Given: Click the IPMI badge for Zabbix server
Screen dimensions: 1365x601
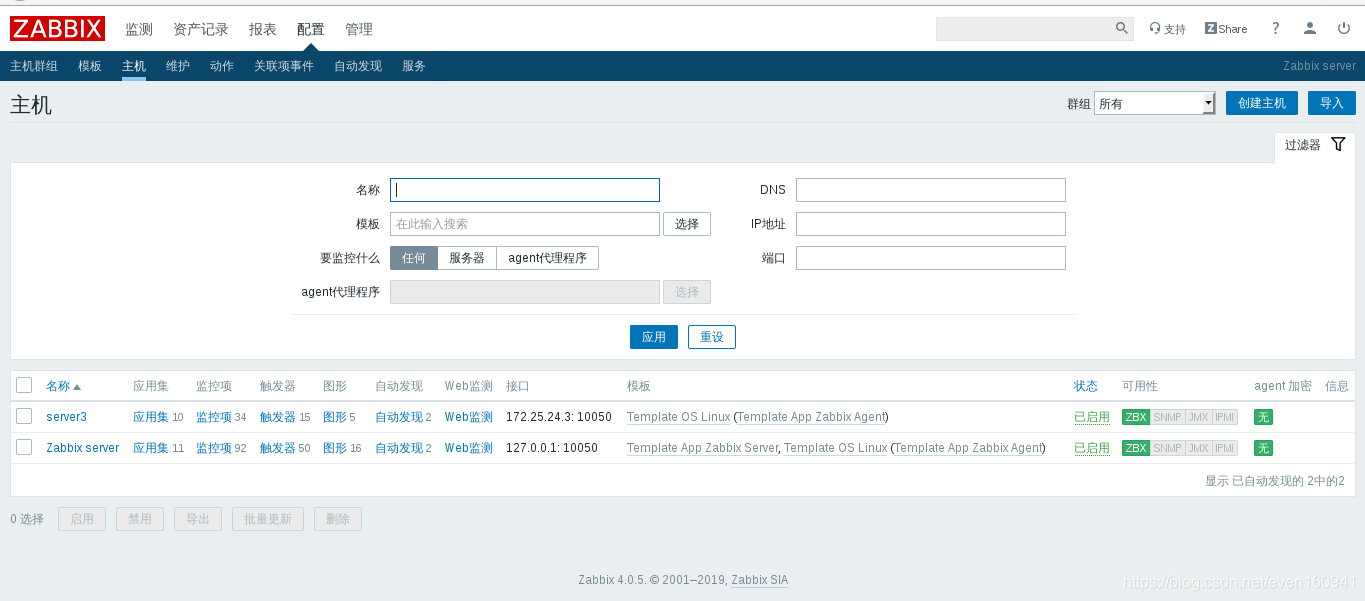Looking at the screenshot, I should point(1225,448).
